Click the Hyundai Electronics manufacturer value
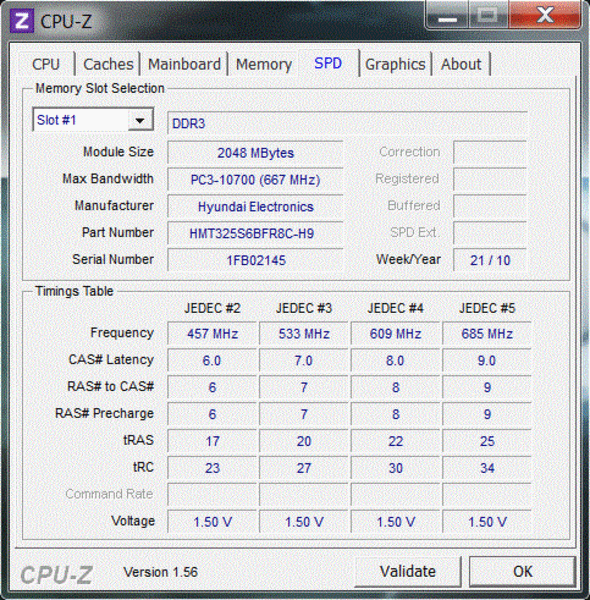Image resolution: width=590 pixels, height=600 pixels. pos(255,207)
